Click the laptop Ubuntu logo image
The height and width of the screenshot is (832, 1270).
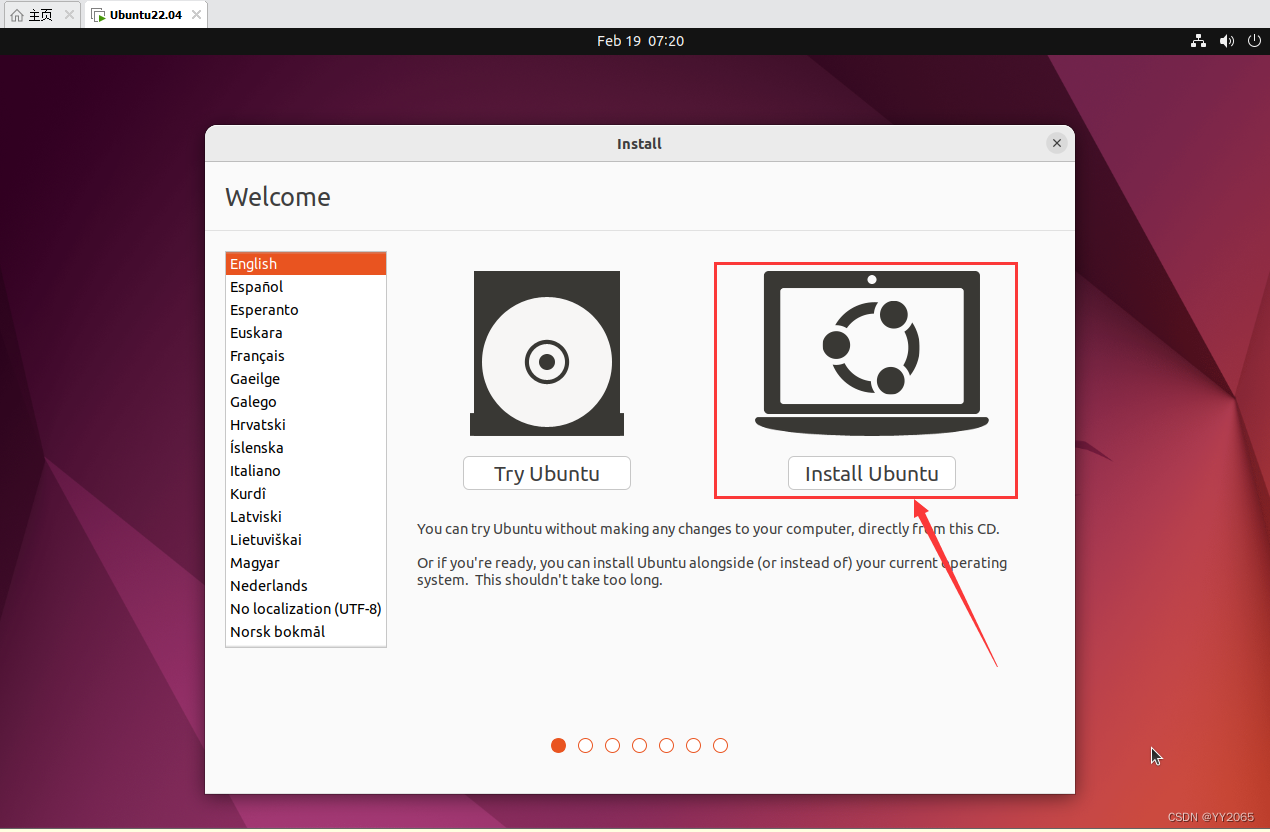[872, 353]
